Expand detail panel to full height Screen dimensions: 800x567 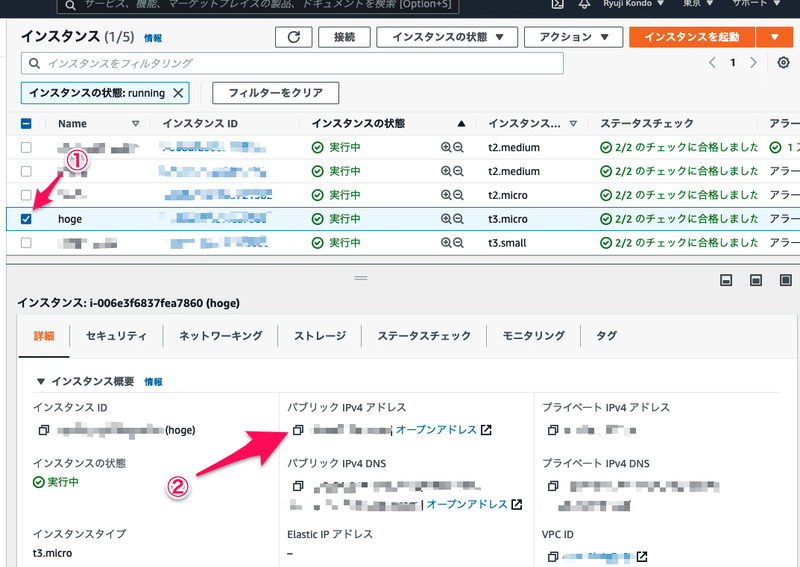coord(786,280)
